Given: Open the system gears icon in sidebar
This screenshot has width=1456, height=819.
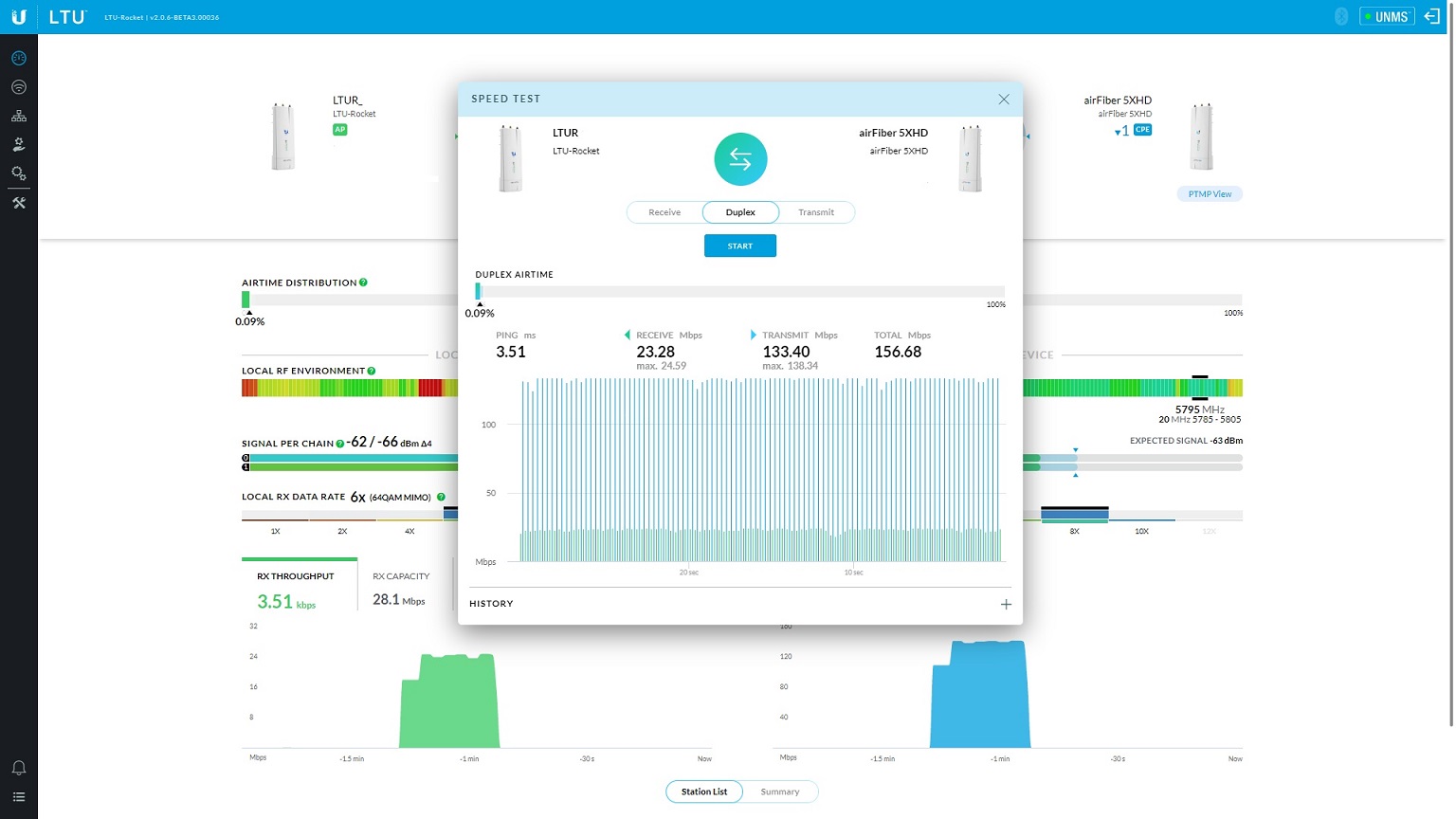Looking at the screenshot, I should (x=18, y=173).
